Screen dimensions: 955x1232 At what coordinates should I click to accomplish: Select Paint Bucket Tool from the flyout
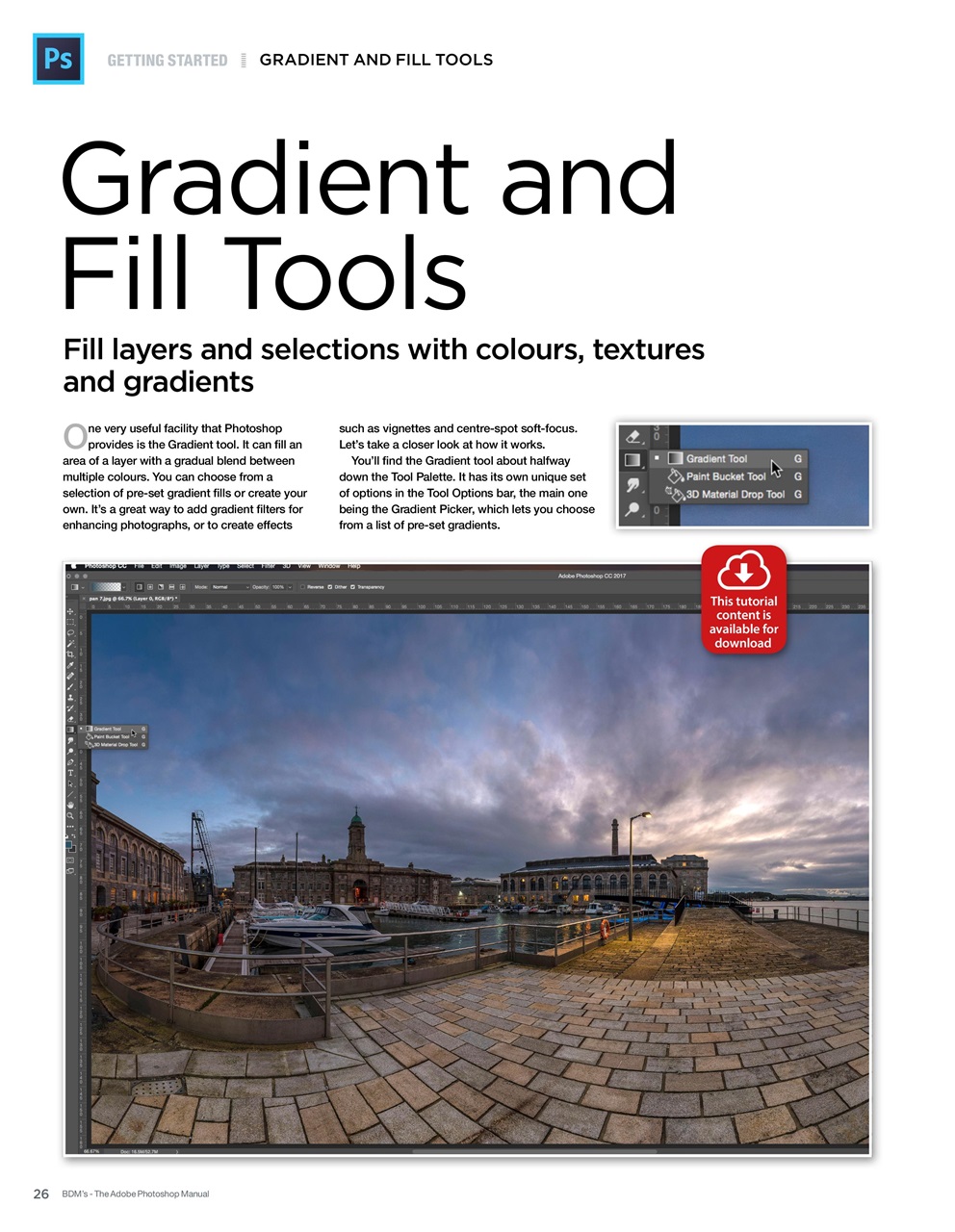(x=111, y=737)
